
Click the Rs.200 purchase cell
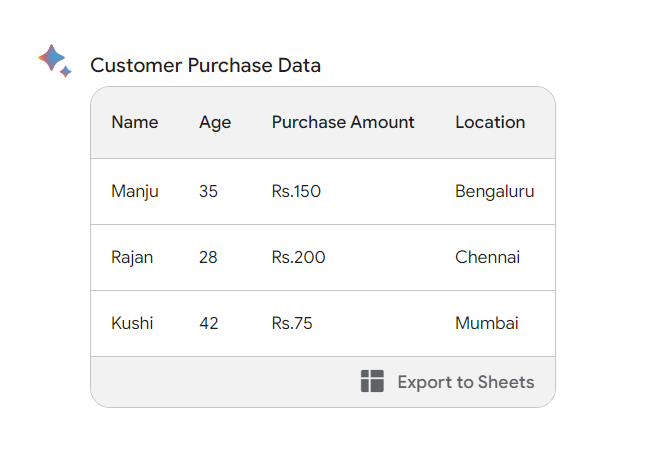(x=298, y=257)
